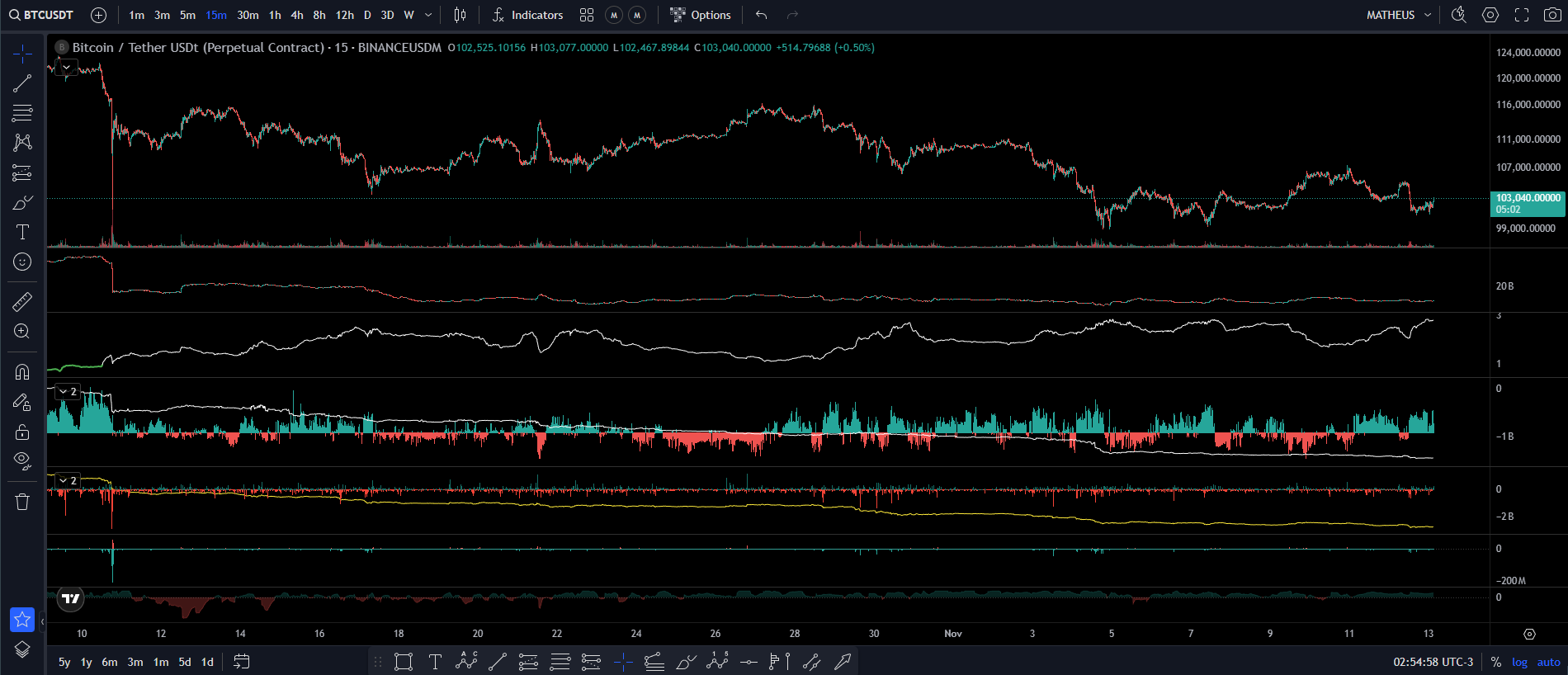
Task: Set date range to 5d
Action: click(x=185, y=662)
